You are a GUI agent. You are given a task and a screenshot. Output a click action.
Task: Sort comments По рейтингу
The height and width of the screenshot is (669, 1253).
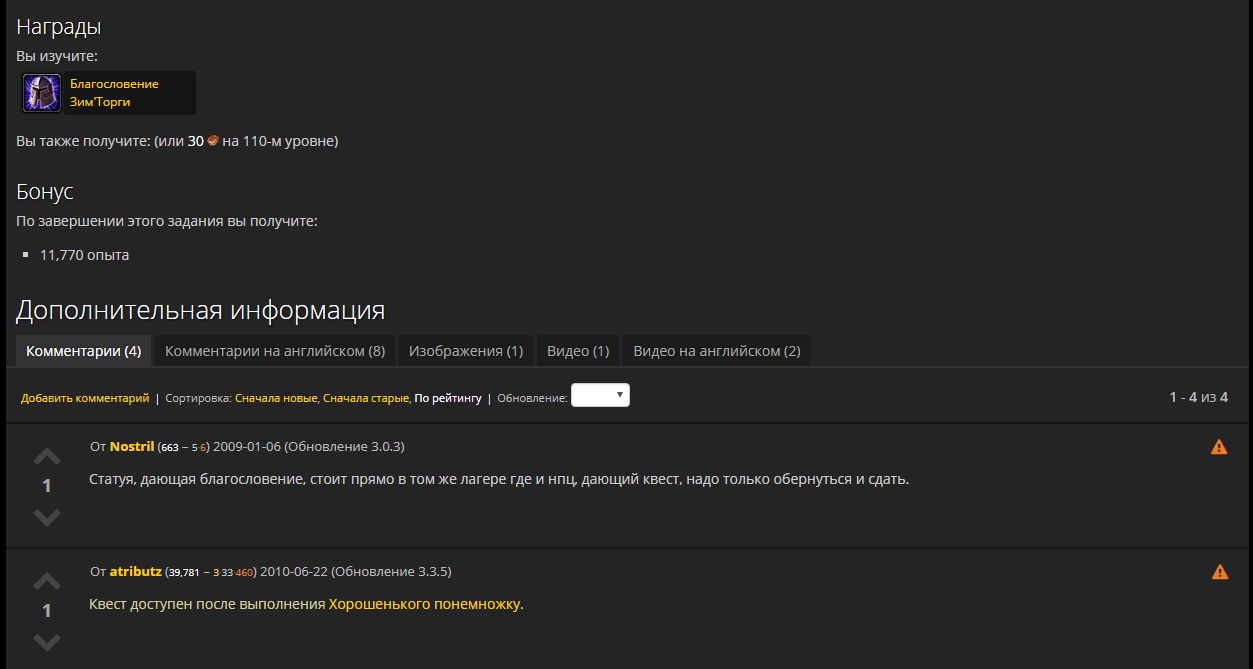[448, 398]
